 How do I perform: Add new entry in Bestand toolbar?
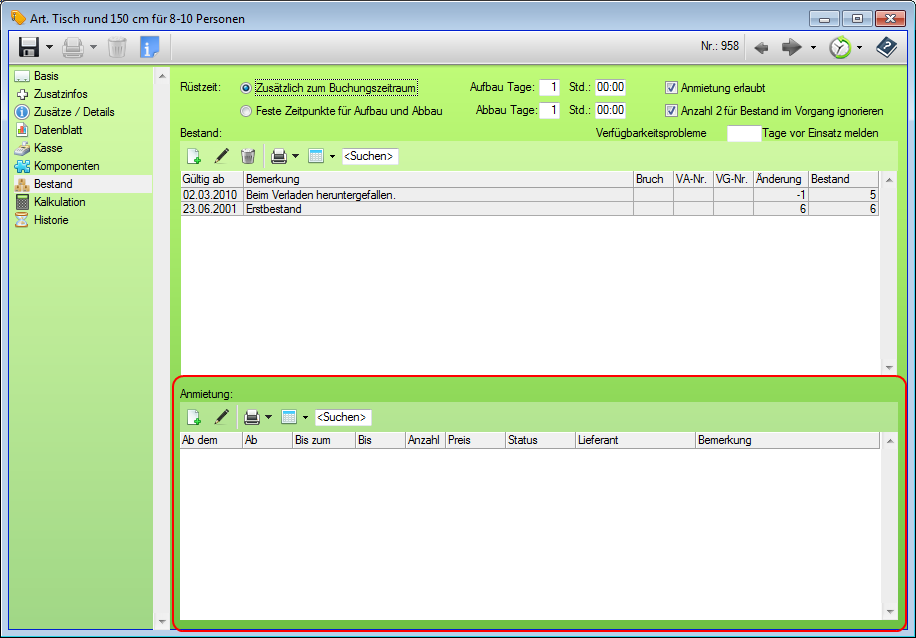(x=194, y=156)
